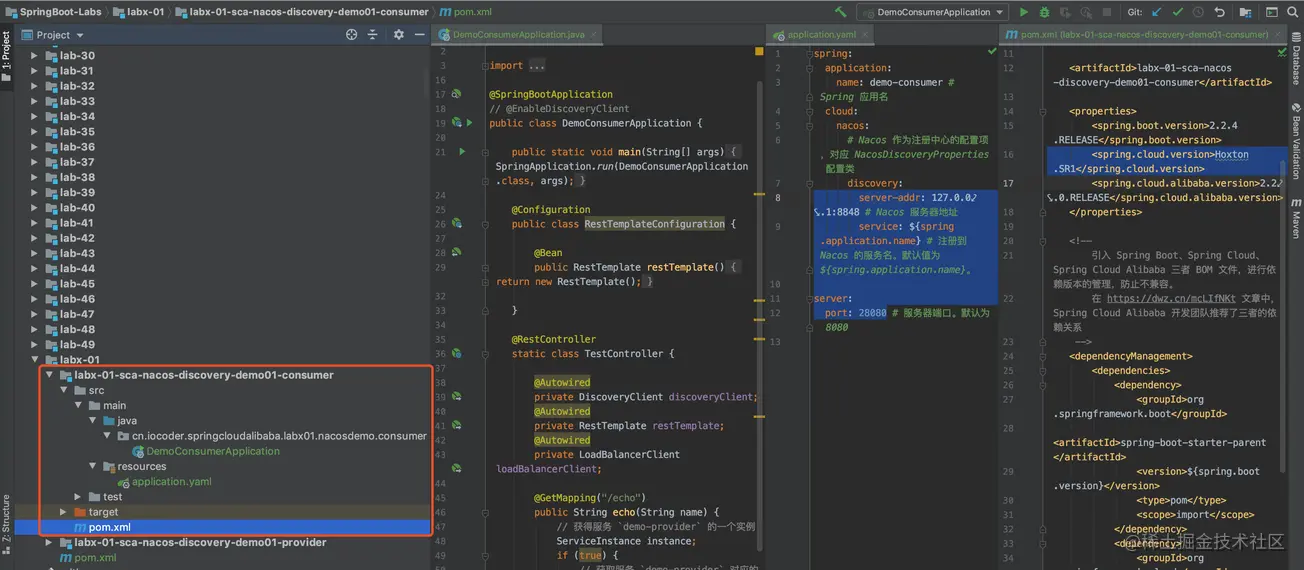Screen dimensions: 1304x570
Task: Click labx-01 breadcrumb in navigation bar
Action: click(138, 12)
